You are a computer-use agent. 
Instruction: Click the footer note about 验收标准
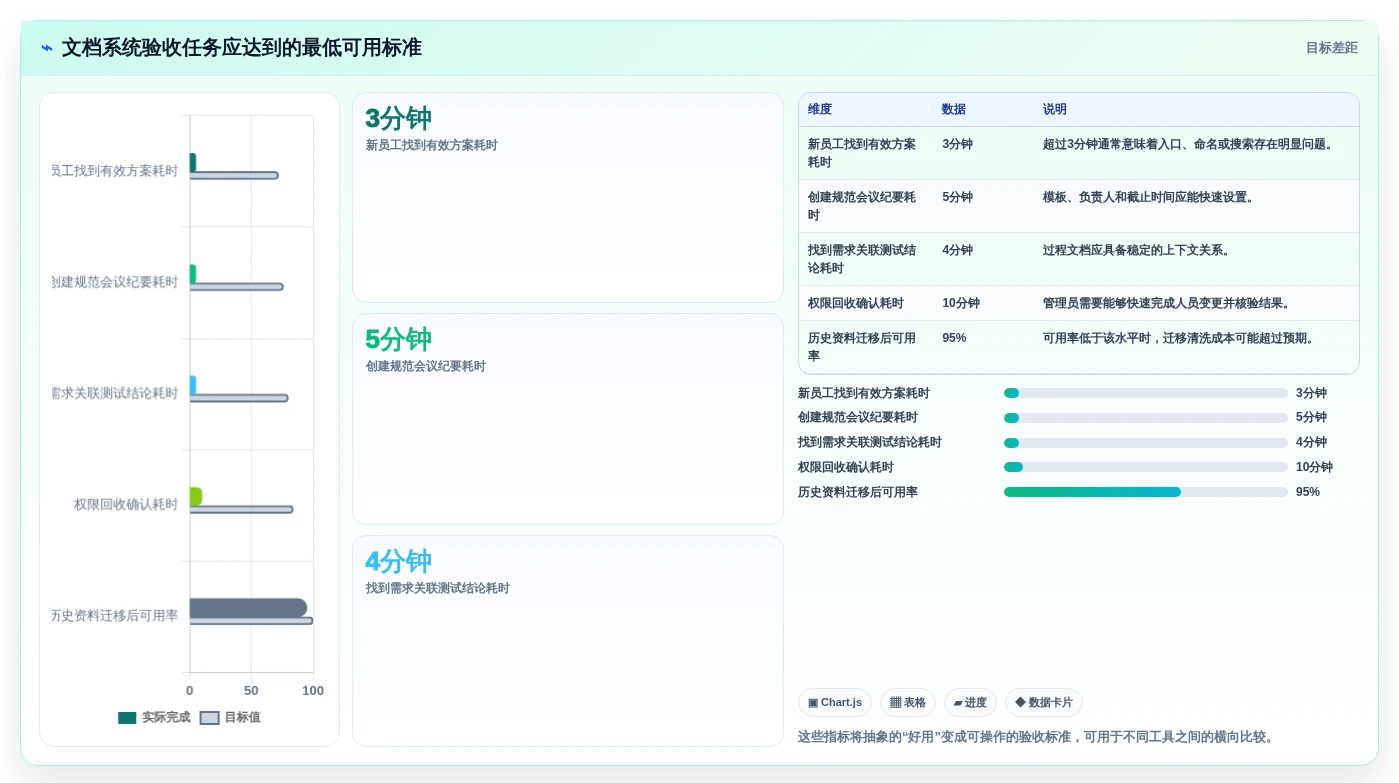[1036, 738]
